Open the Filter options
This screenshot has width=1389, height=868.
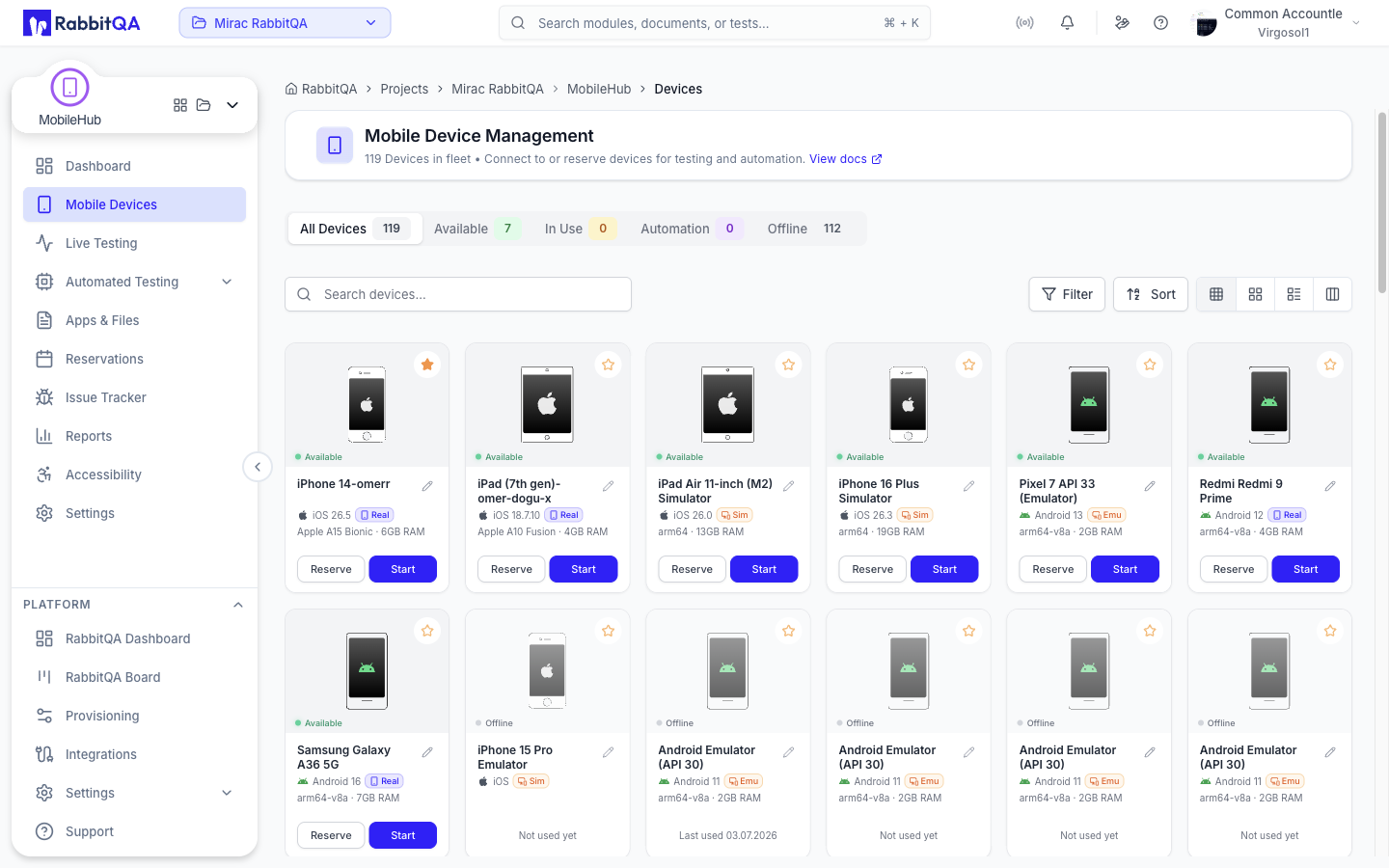[1067, 294]
